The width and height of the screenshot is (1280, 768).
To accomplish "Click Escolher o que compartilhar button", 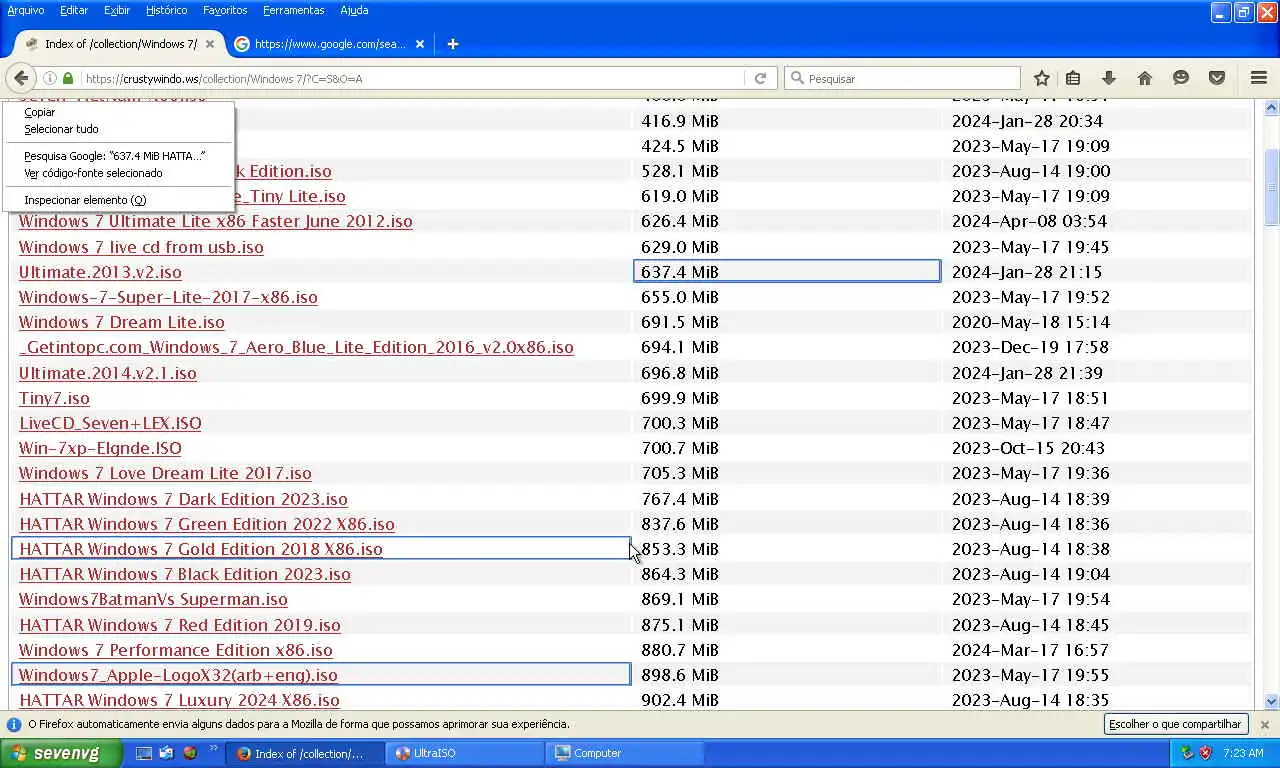I will tap(1175, 724).
